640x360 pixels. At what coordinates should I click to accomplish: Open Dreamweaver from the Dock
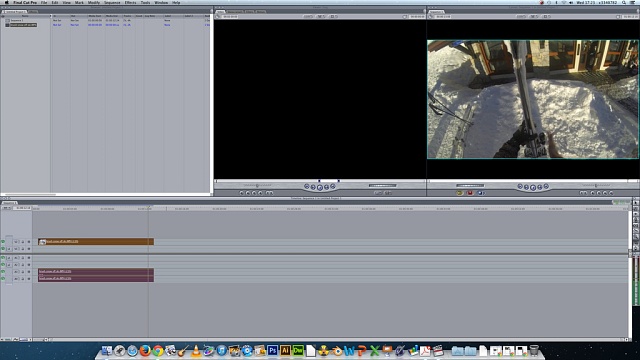point(298,350)
